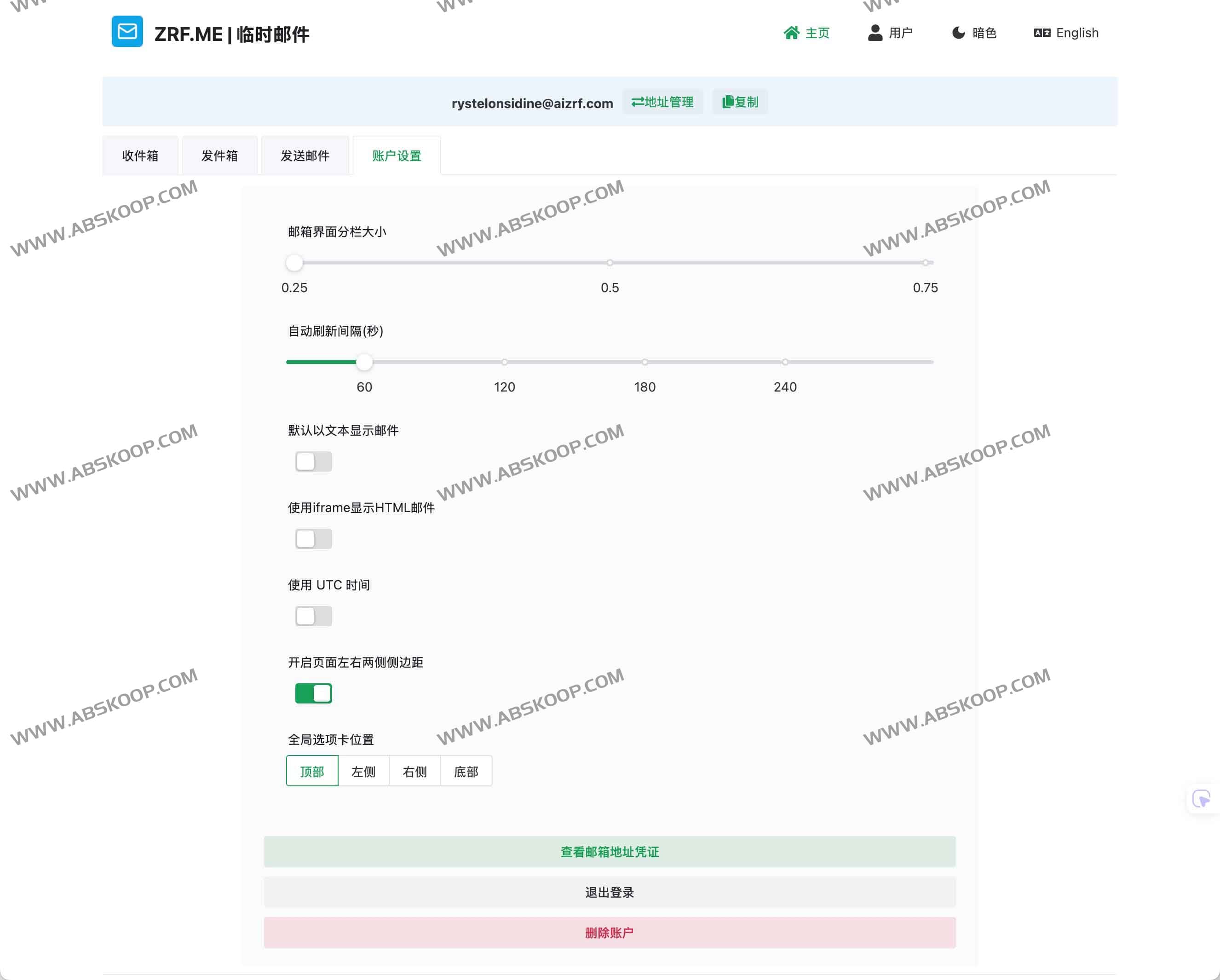Screen dimensions: 1220x980
Task: Click the 删除账户 button
Action: point(609,933)
